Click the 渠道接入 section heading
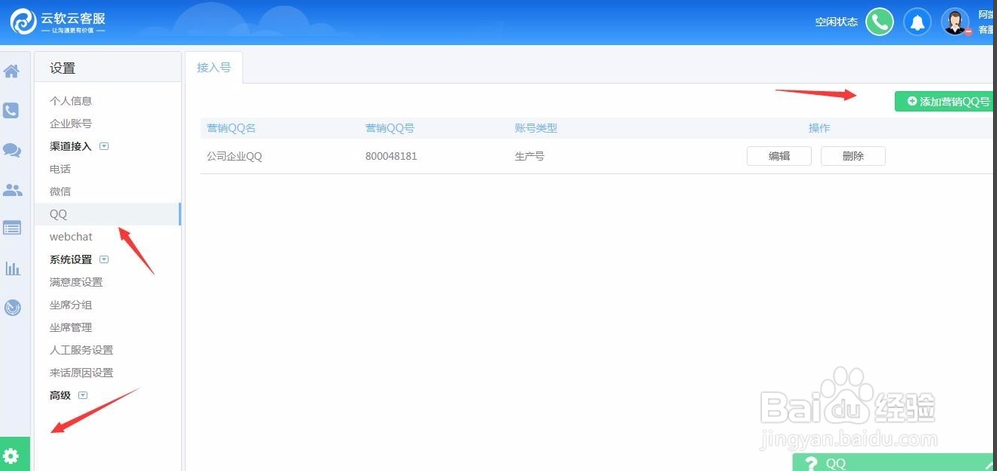 tap(71, 146)
